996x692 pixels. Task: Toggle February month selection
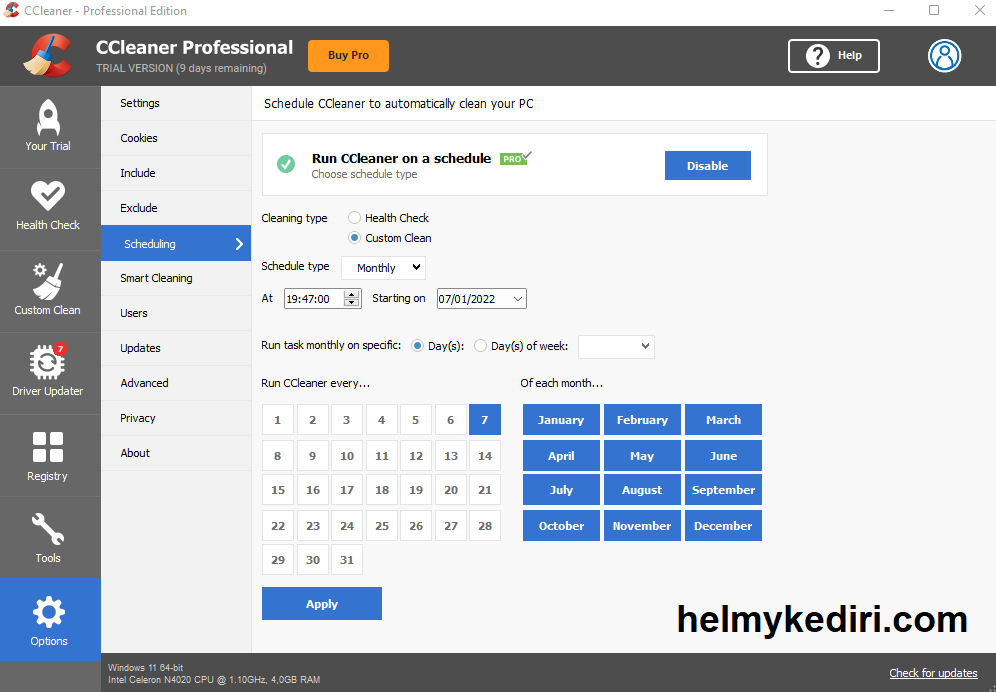[642, 420]
